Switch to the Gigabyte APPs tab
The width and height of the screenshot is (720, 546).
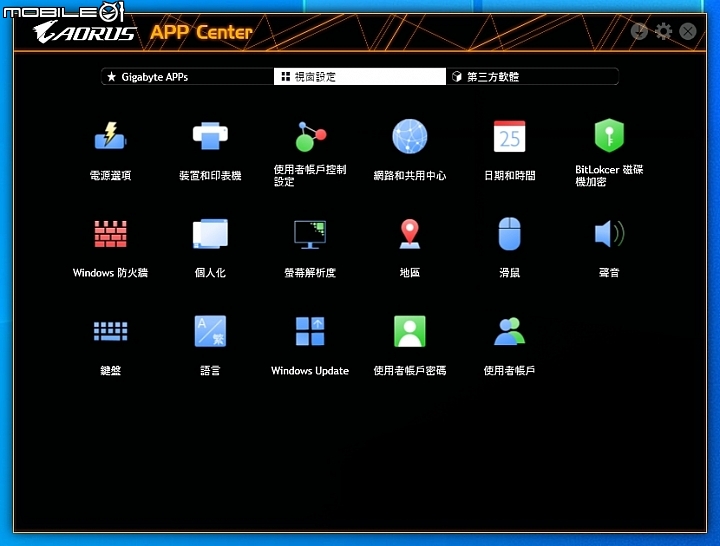(x=187, y=77)
